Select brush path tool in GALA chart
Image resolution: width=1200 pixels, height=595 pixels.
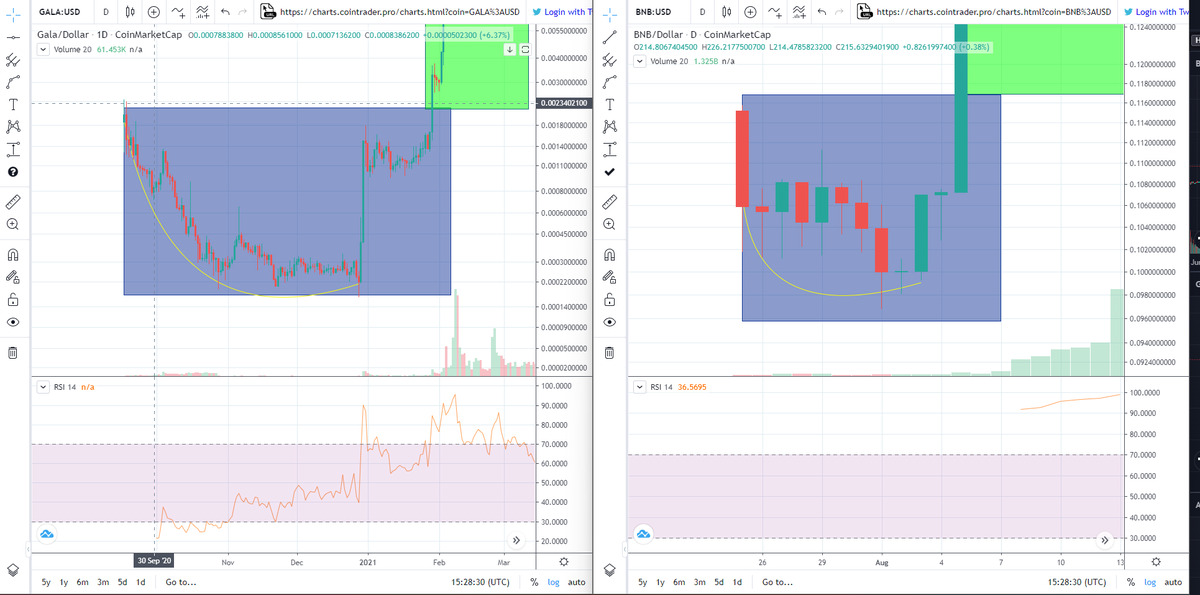pyautogui.click(x=12, y=82)
